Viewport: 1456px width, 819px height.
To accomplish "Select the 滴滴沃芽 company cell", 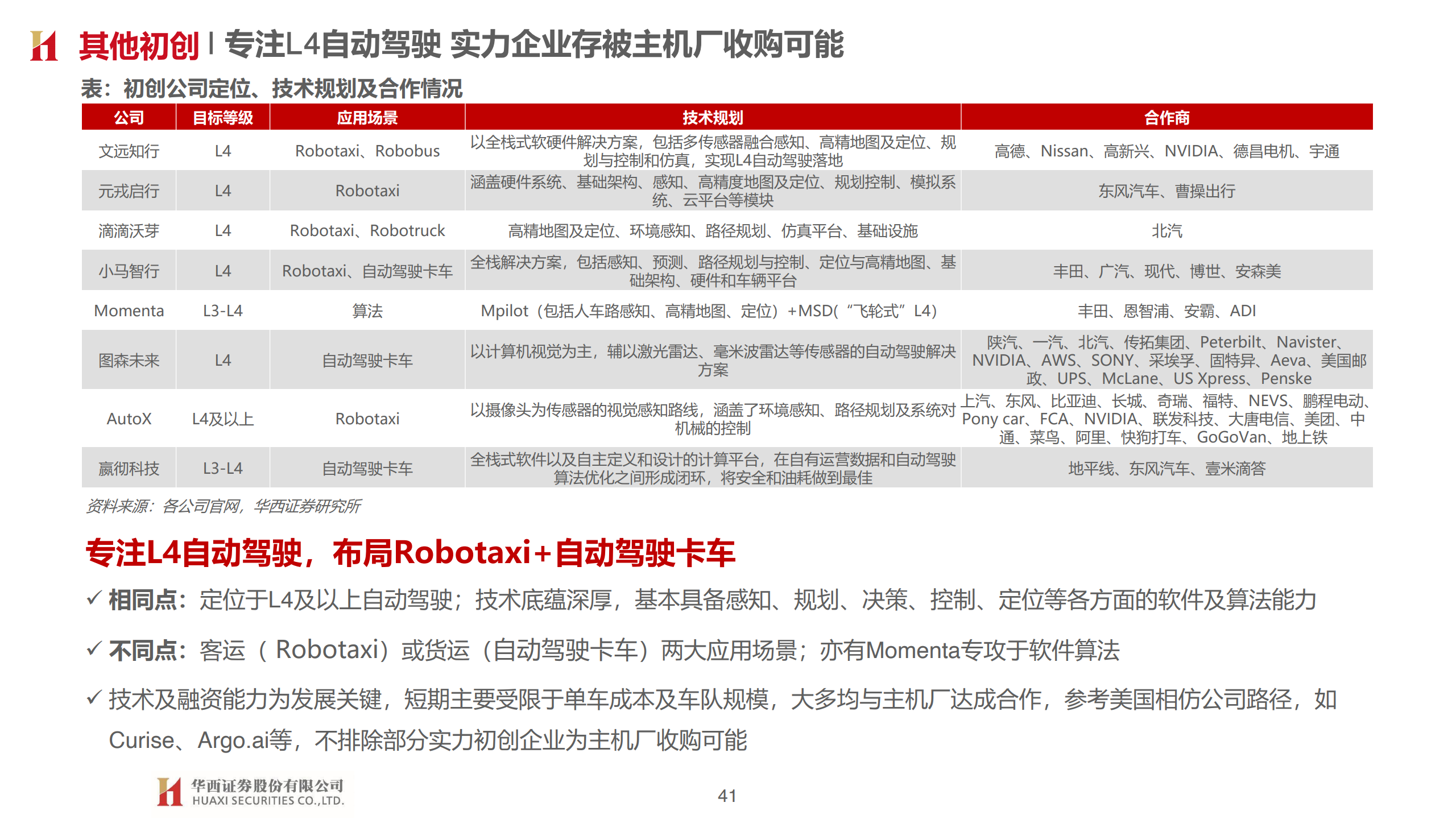I will [x=129, y=230].
